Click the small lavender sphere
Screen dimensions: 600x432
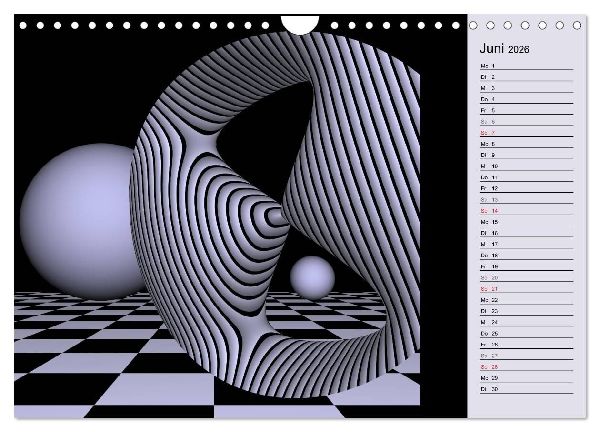tap(312, 278)
